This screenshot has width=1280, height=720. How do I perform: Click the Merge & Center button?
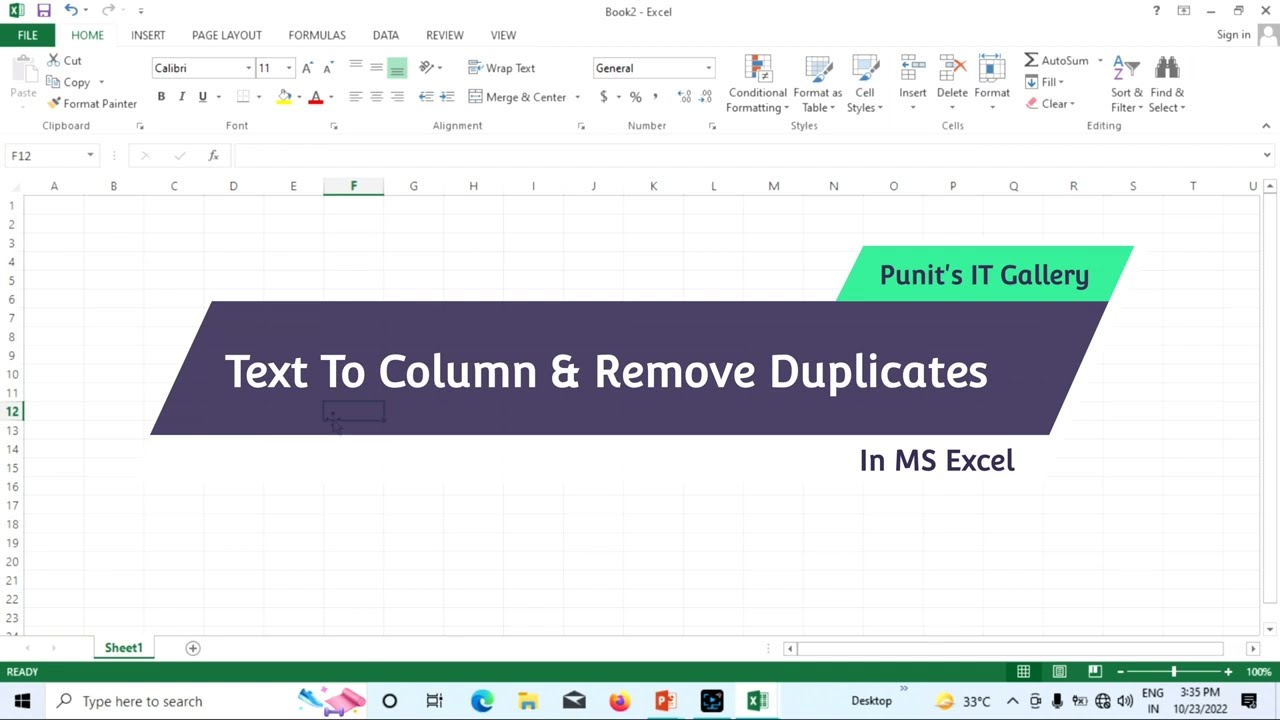[x=517, y=97]
